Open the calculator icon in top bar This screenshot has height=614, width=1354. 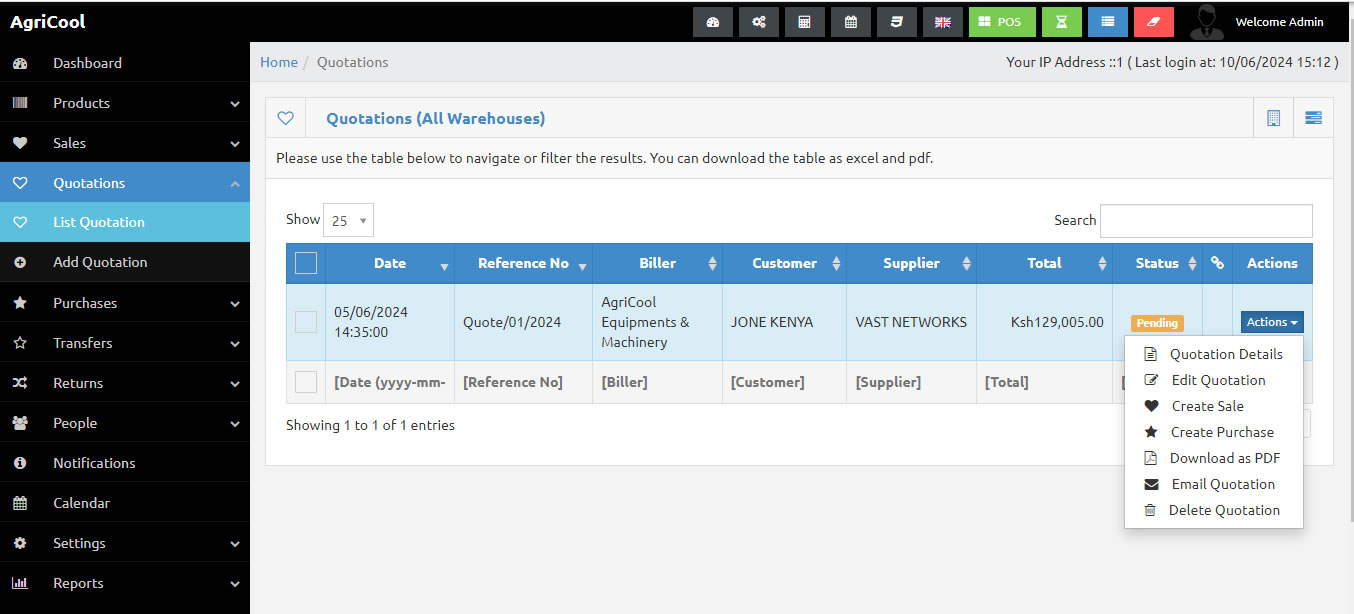click(x=804, y=22)
